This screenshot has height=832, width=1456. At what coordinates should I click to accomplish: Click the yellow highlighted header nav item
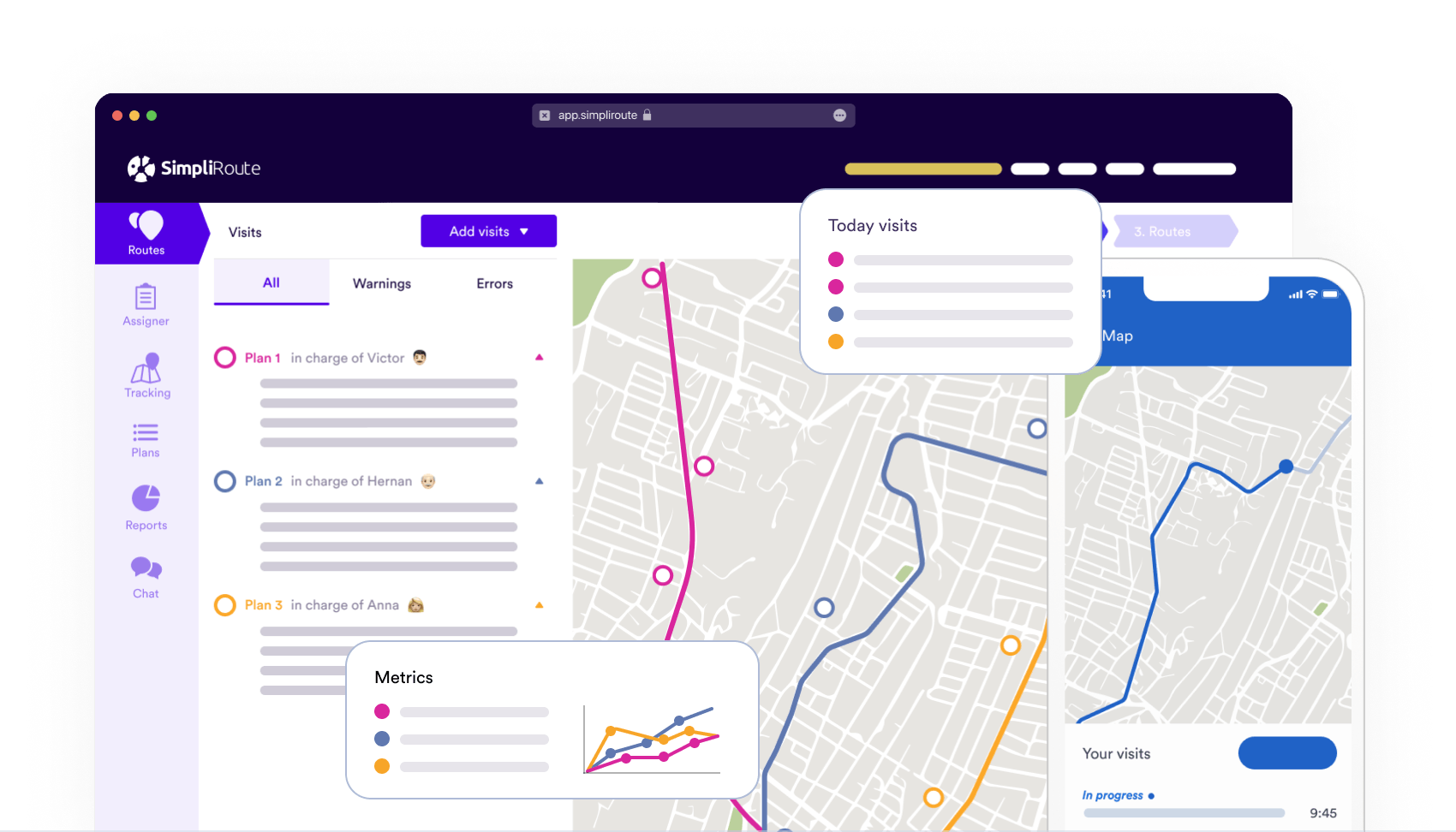[x=923, y=169]
